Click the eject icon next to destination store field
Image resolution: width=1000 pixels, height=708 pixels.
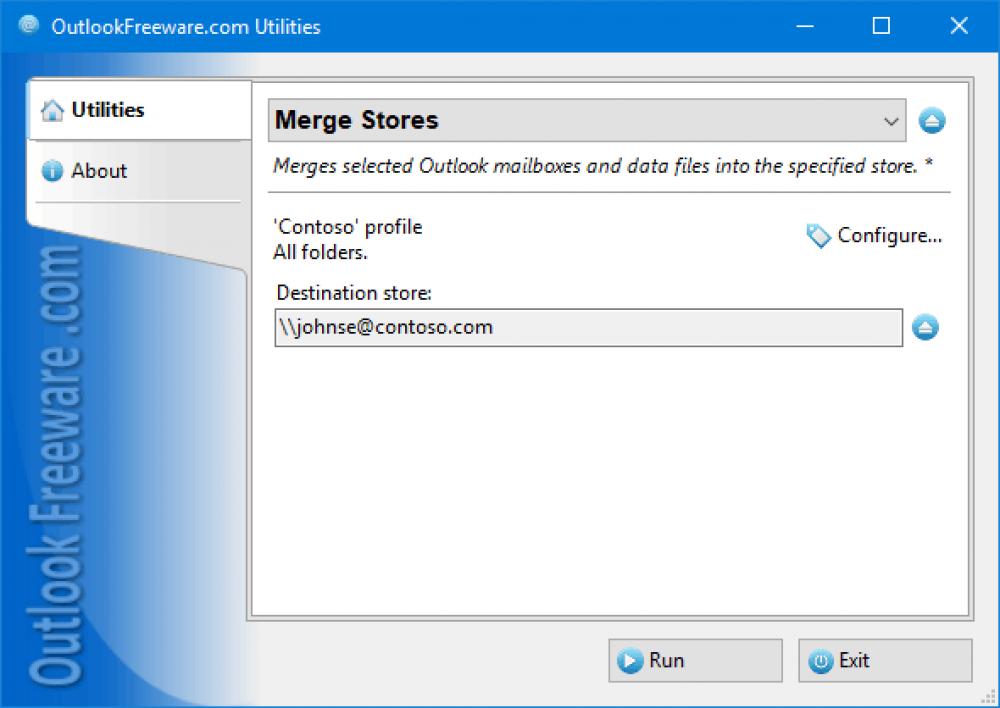[925, 326]
